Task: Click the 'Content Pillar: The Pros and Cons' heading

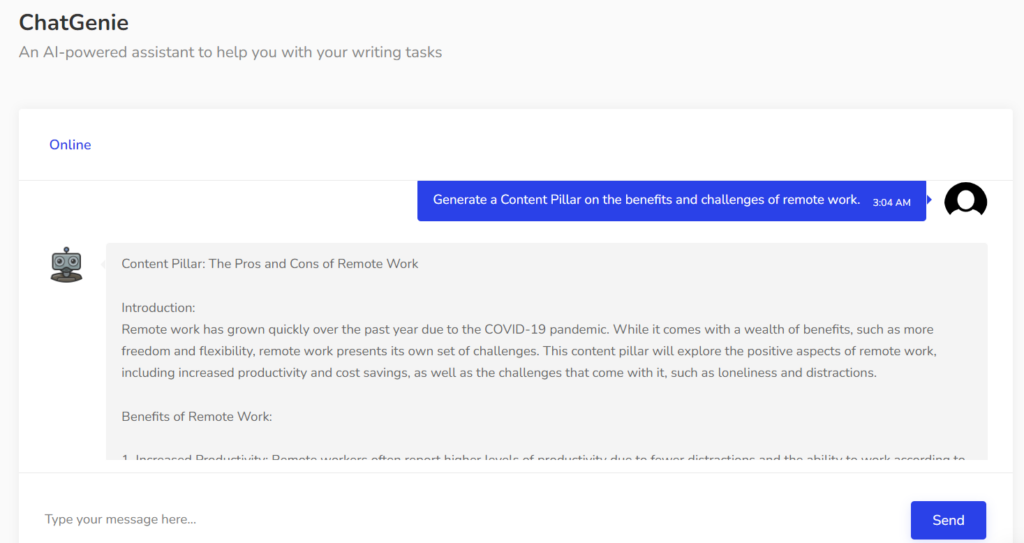Action: pyautogui.click(x=270, y=264)
